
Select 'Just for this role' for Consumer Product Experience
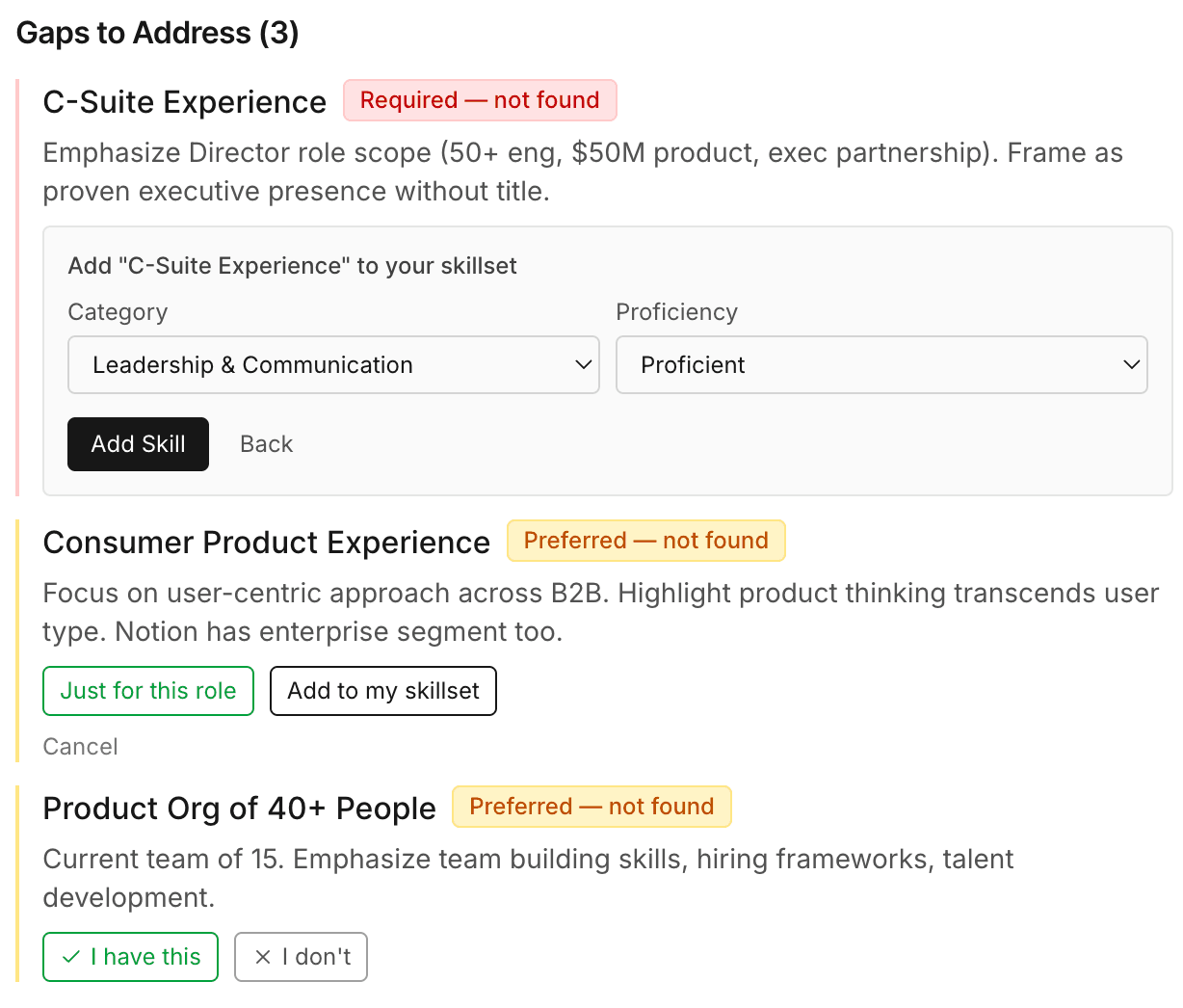[x=147, y=691]
